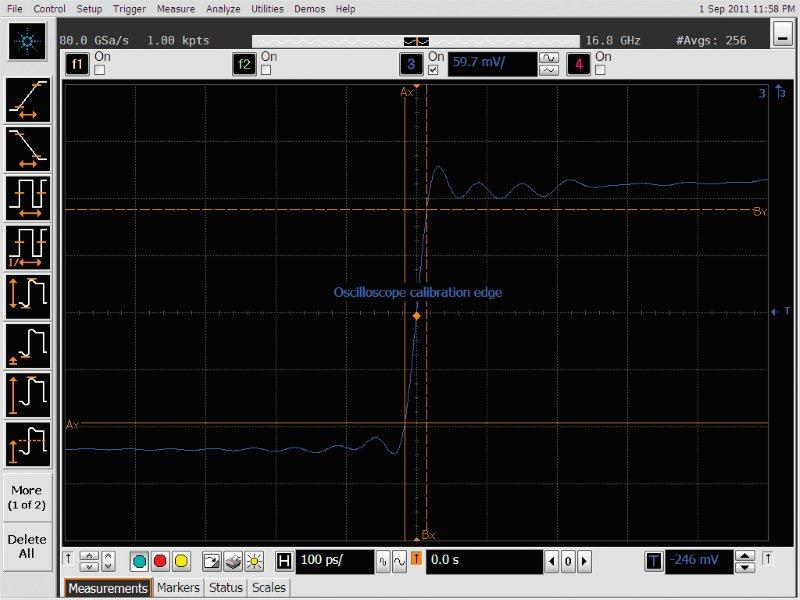This screenshot has height=600, width=800.
Task: Click the channel 3 button
Action: [x=410, y=64]
